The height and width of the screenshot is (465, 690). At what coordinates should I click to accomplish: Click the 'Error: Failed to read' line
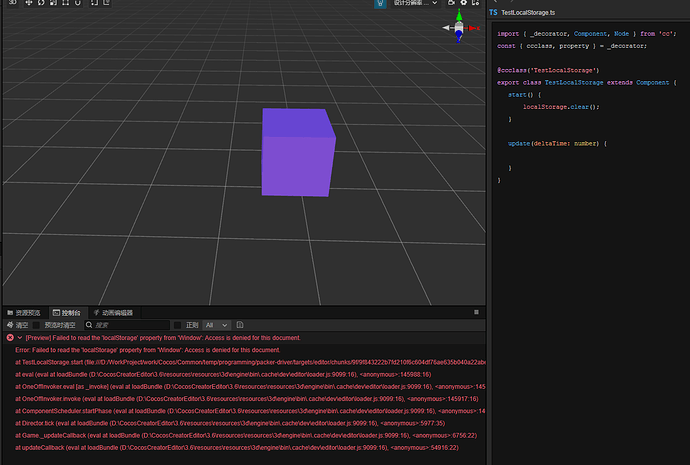148,350
